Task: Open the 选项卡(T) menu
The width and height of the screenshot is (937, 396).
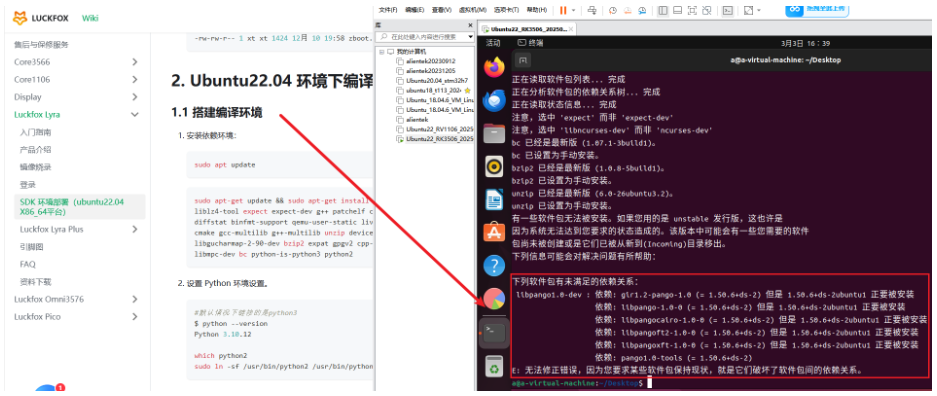Action: [x=507, y=10]
